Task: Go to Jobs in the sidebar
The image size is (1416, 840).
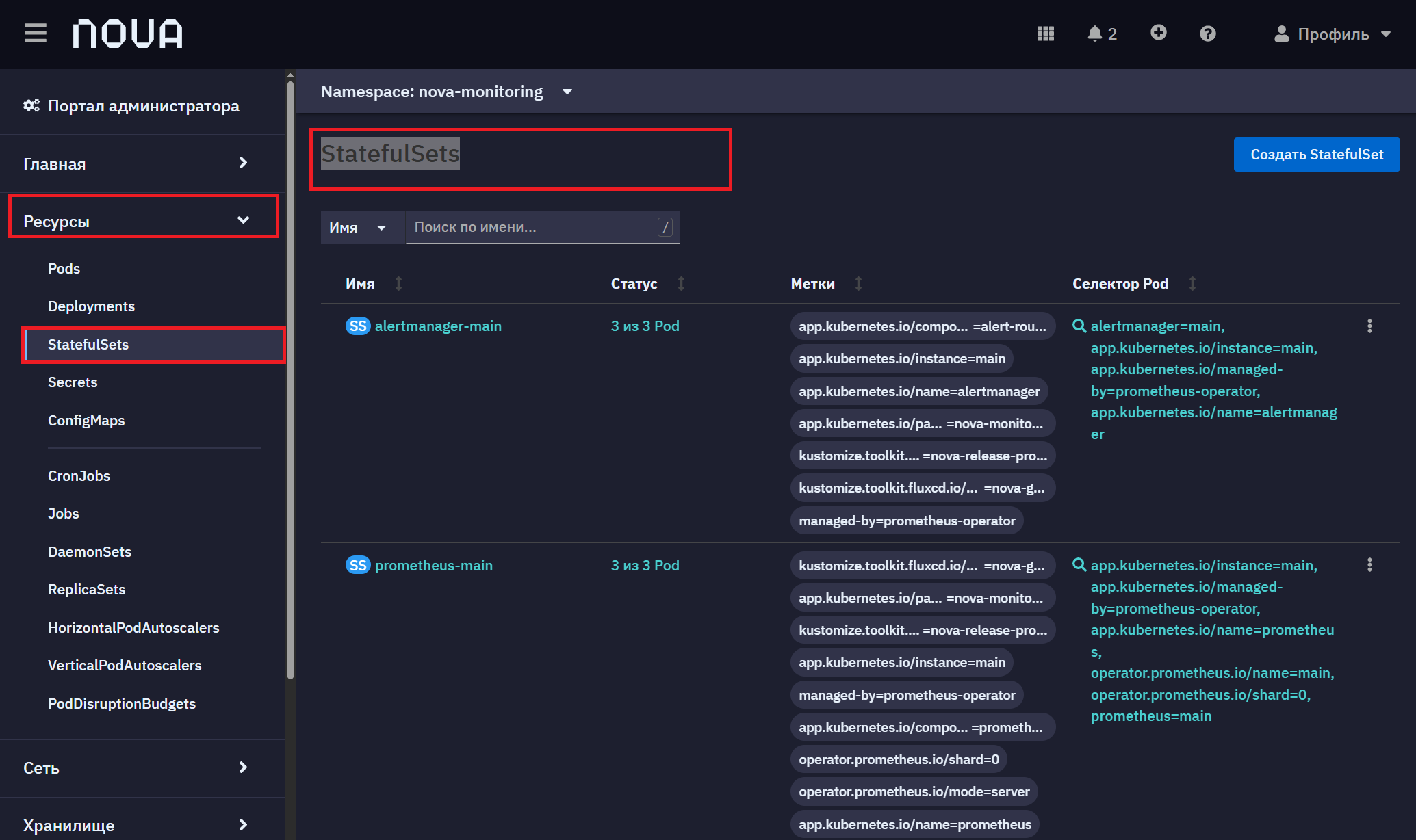Action: pyautogui.click(x=64, y=514)
